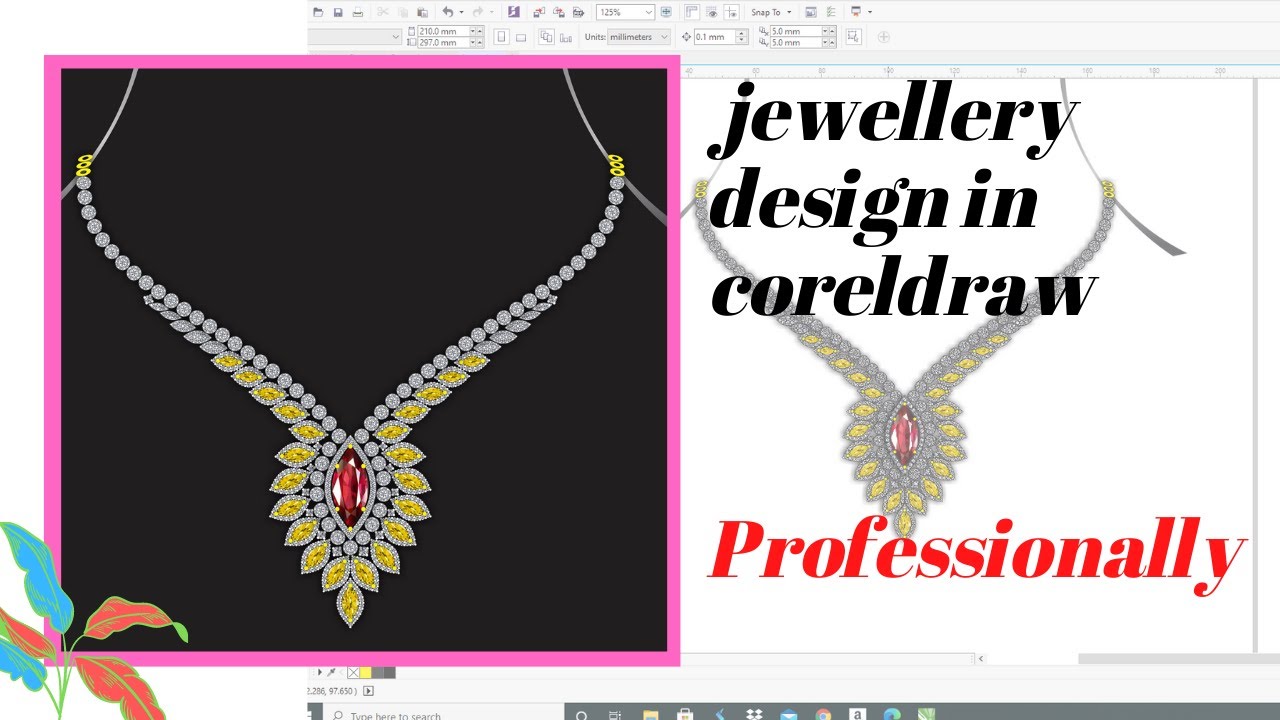This screenshot has width=1280, height=720.
Task: Click the Open folder icon in the toolbar
Action: pyautogui.click(x=317, y=12)
